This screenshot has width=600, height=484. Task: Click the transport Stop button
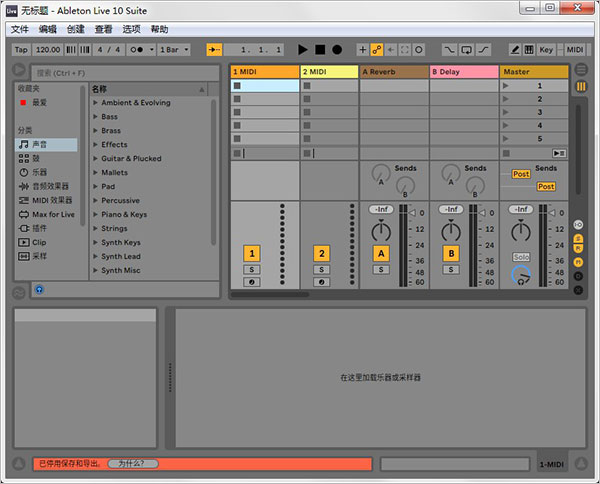(320, 49)
